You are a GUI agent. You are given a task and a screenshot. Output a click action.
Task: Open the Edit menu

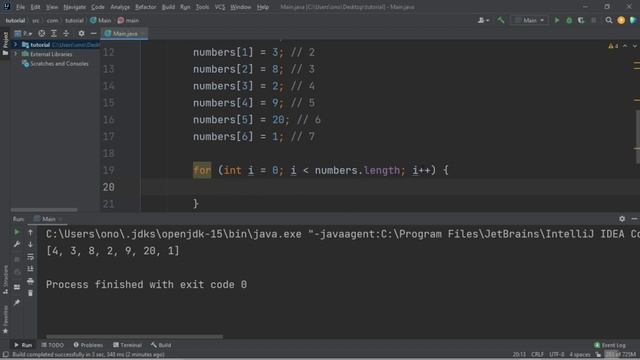[35, 7]
